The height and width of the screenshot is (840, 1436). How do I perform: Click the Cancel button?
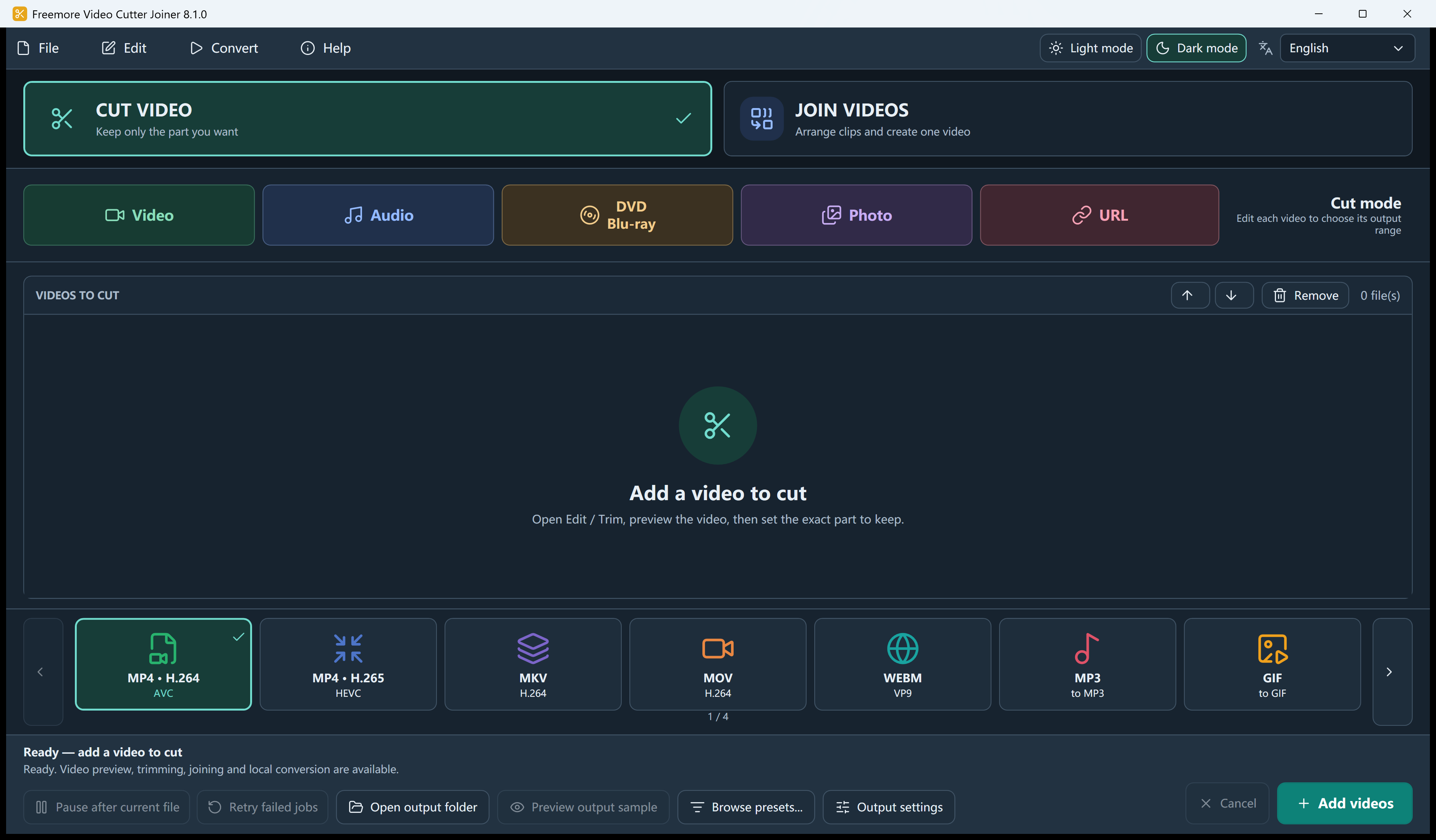1227,803
